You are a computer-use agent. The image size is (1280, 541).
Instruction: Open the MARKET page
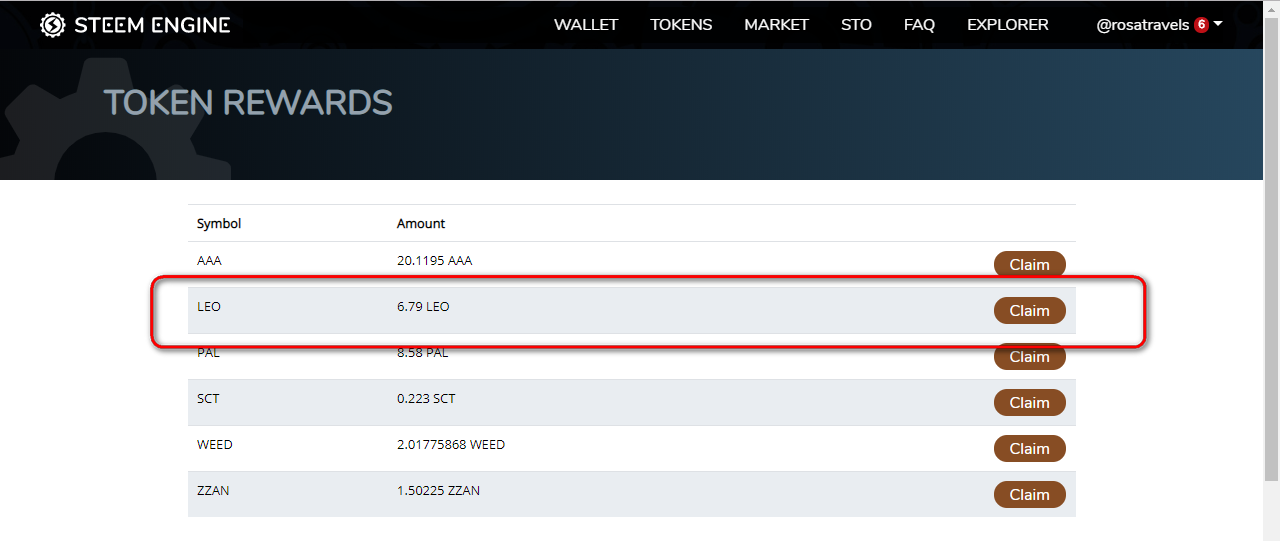click(x=776, y=25)
